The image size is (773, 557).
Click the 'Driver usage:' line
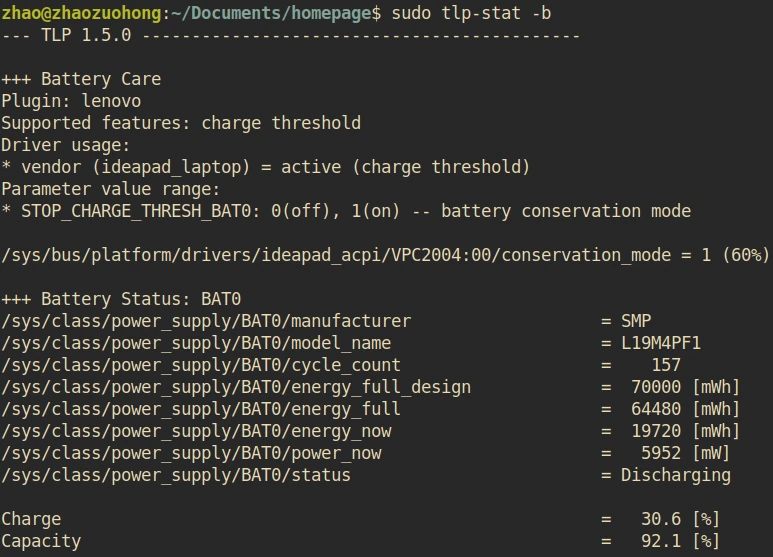(x=65, y=145)
